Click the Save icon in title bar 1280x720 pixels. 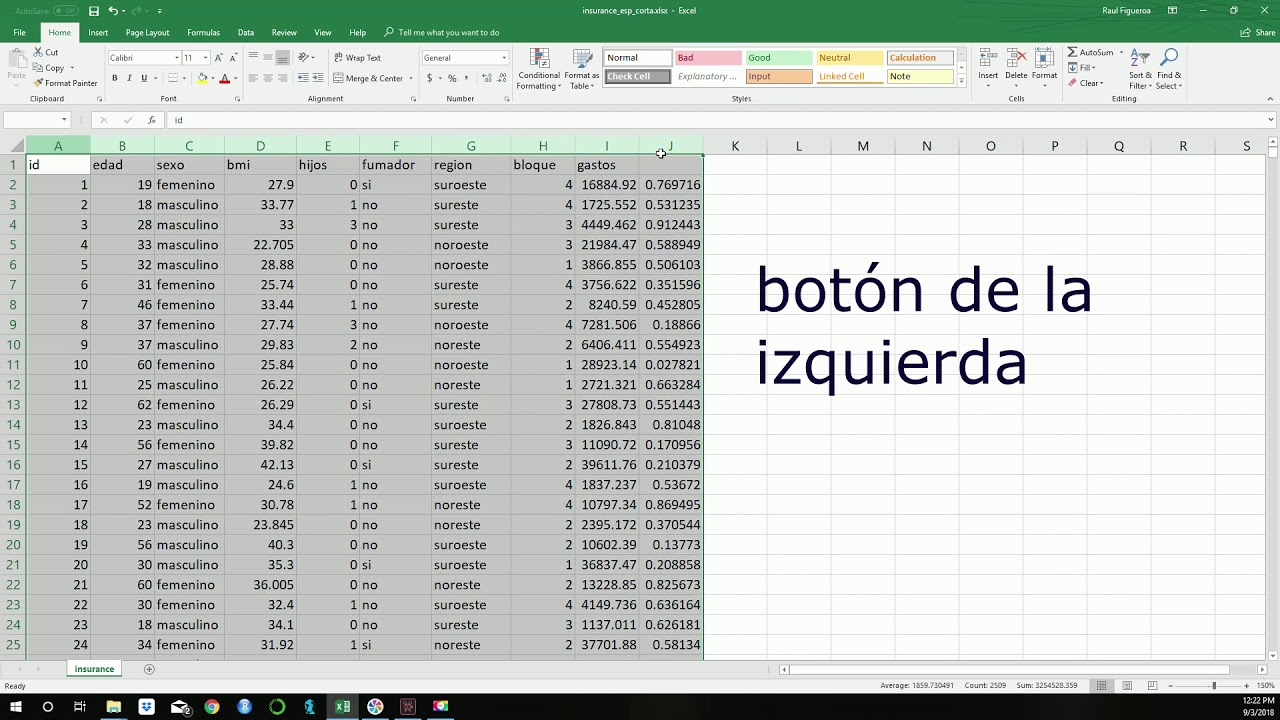pyautogui.click(x=94, y=11)
